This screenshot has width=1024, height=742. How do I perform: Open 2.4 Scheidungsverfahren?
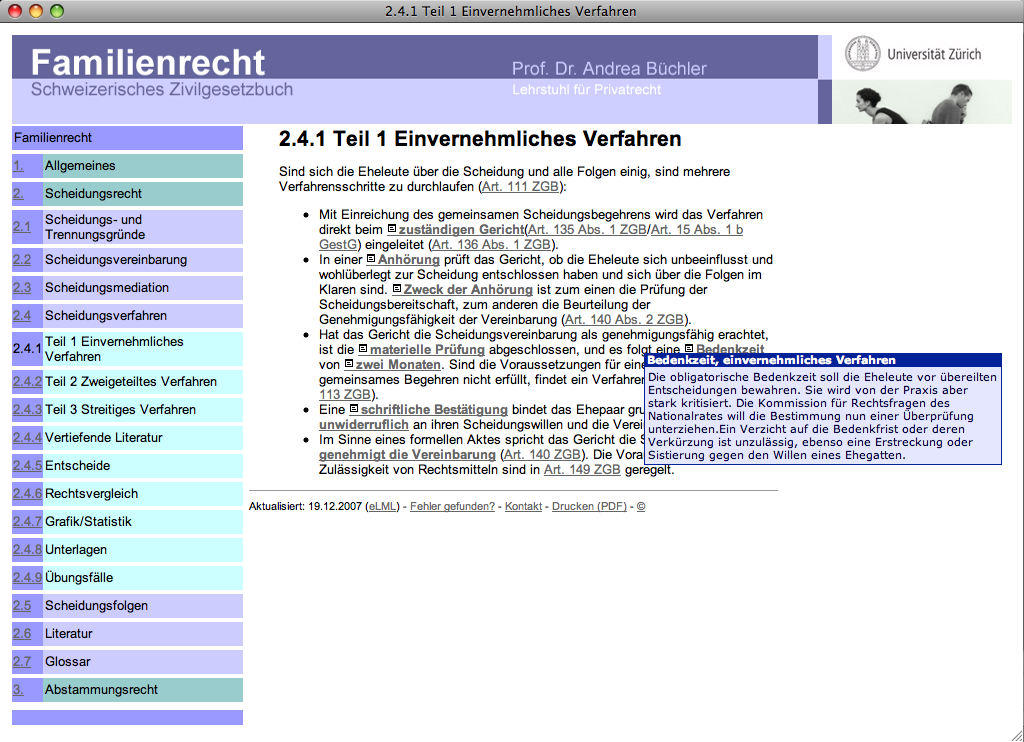coord(127,316)
